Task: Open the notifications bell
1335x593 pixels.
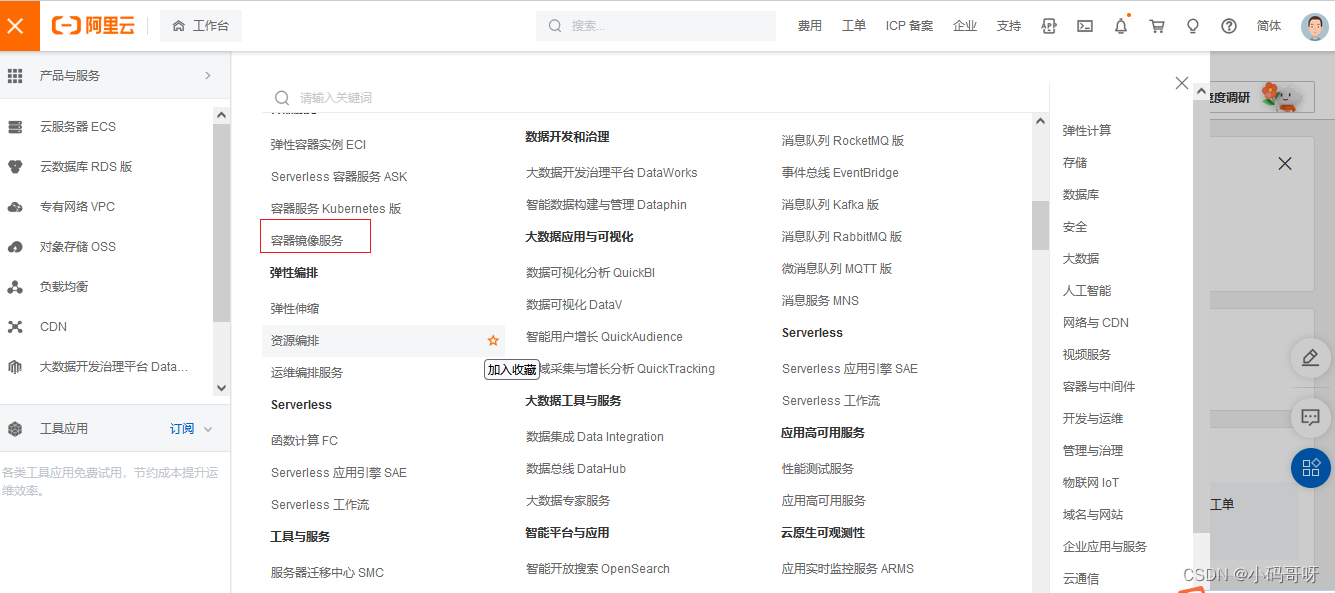Action: point(1121,26)
